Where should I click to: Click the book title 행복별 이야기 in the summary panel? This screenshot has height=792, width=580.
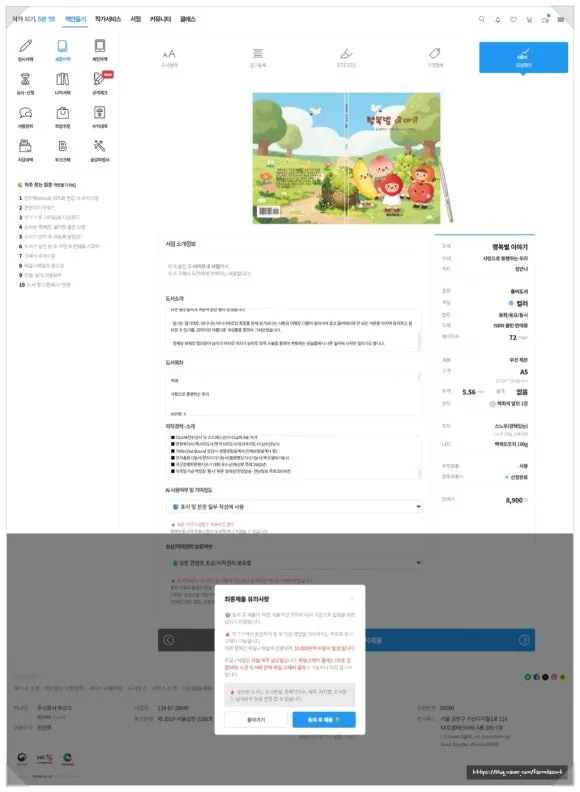point(510,247)
